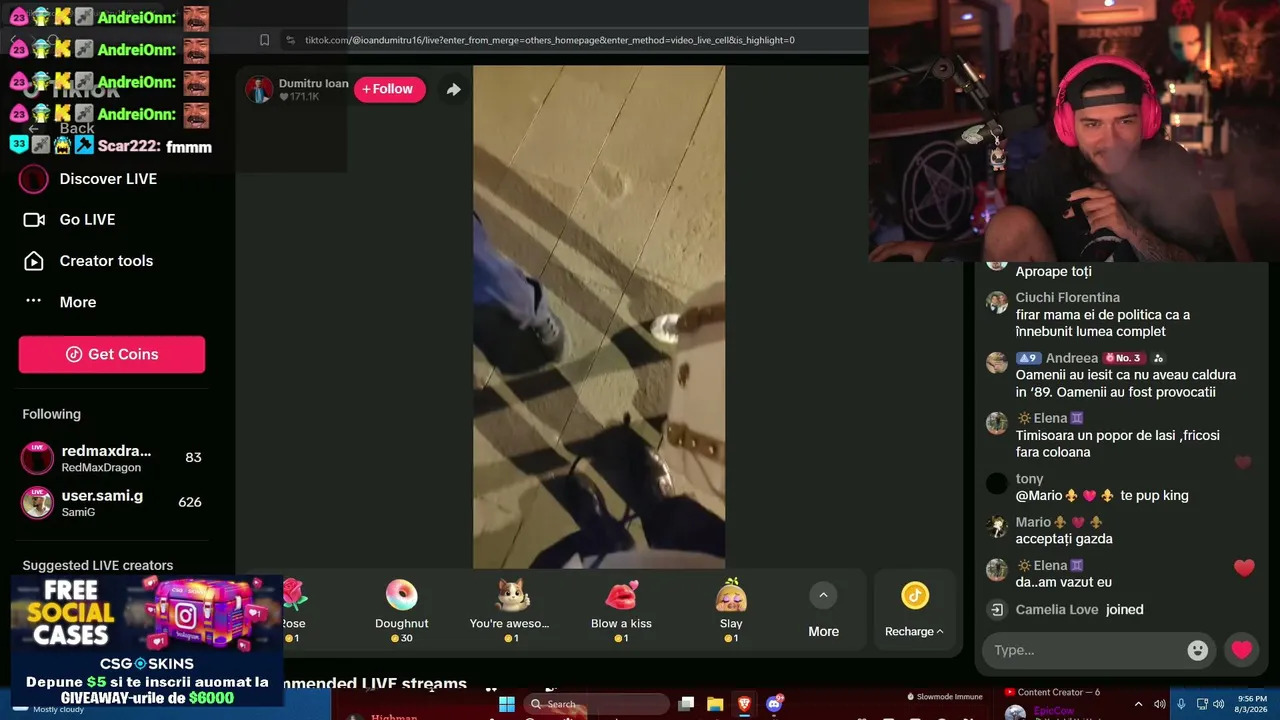Open the emoji picker in chat
The height and width of the screenshot is (720, 1280).
point(1197,650)
